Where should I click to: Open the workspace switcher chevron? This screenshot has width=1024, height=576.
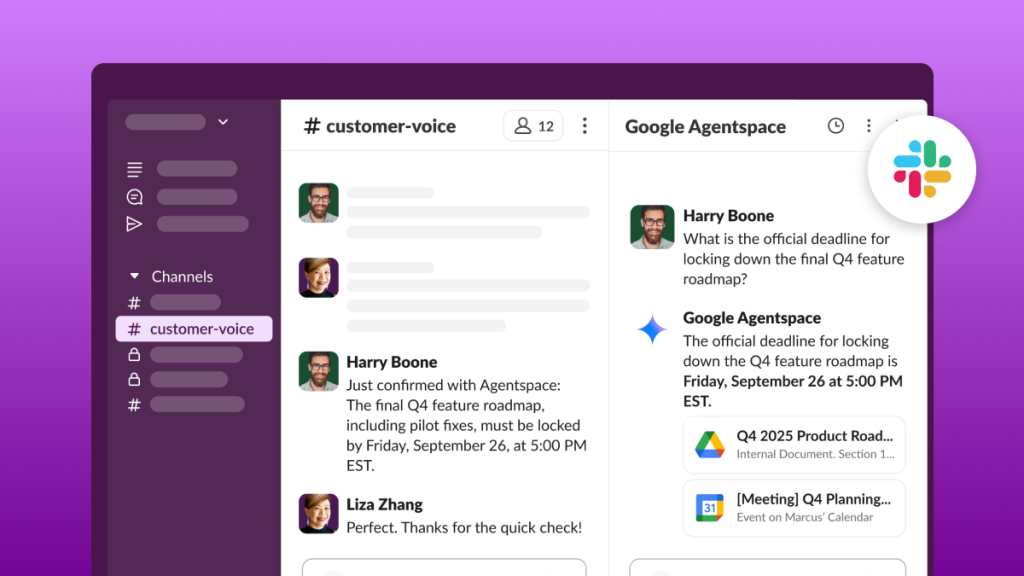(224, 121)
